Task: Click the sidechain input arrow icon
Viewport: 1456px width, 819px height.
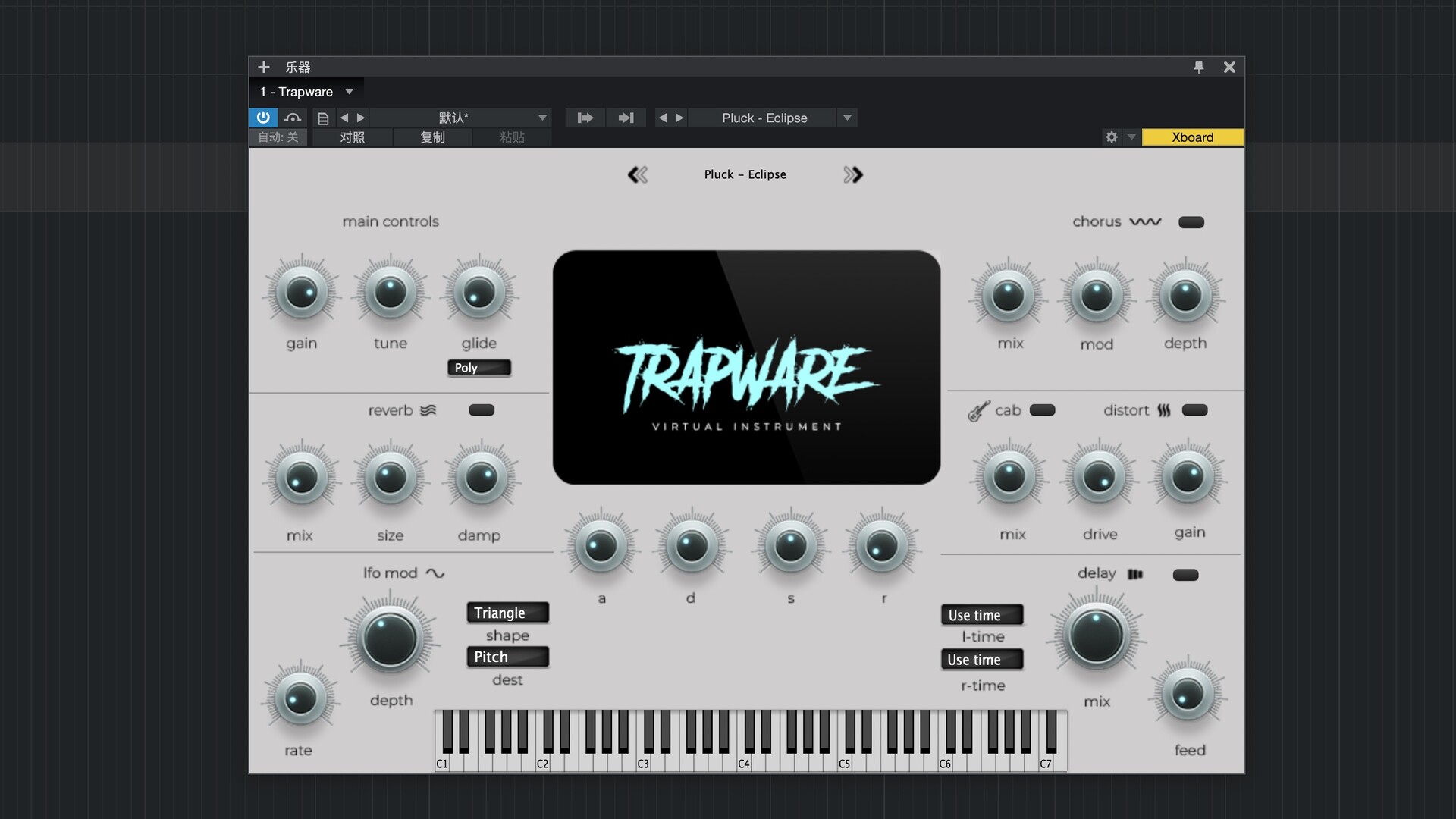Action: 585,118
